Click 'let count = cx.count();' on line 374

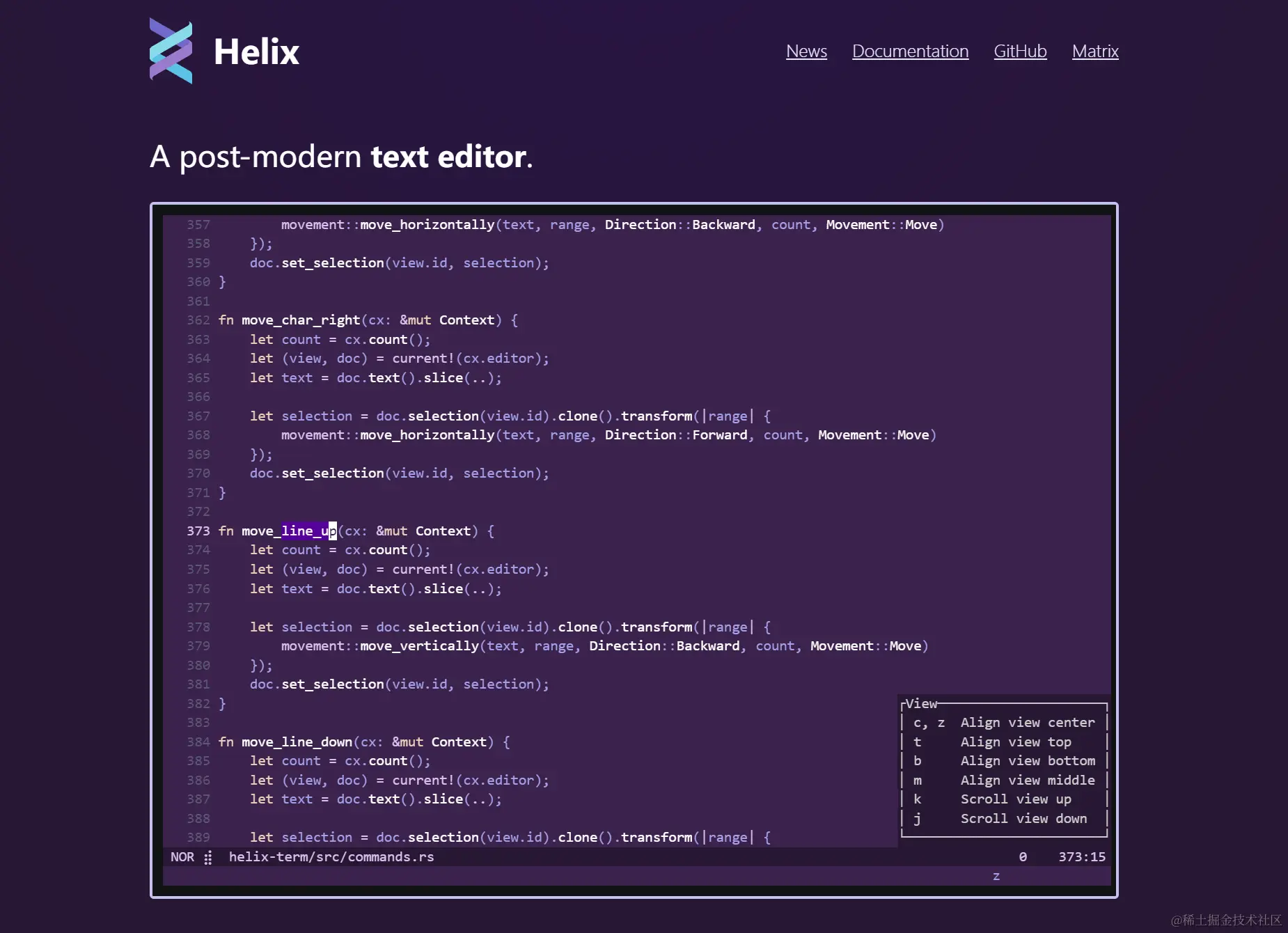click(340, 550)
